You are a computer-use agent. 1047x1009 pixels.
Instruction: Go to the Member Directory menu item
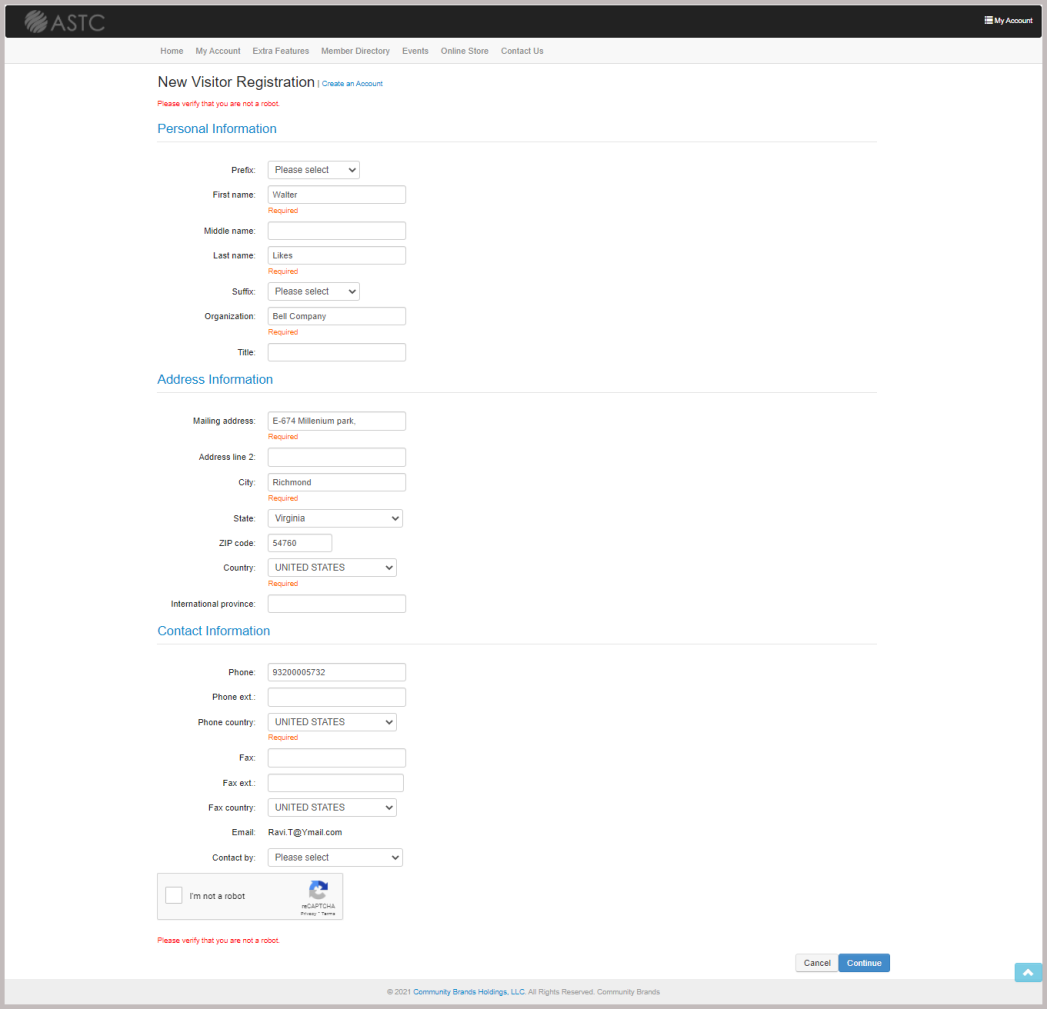pos(355,51)
